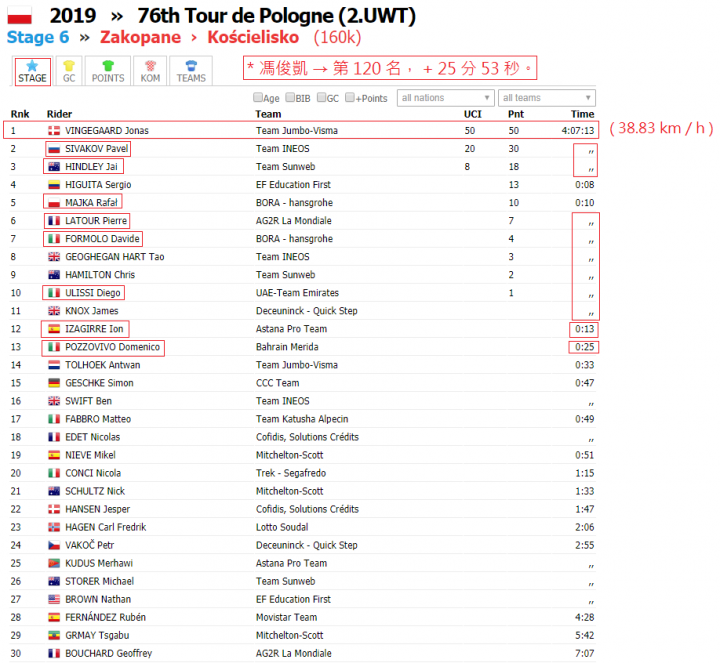Open Trek - Segafredo team link

click(x=291, y=473)
